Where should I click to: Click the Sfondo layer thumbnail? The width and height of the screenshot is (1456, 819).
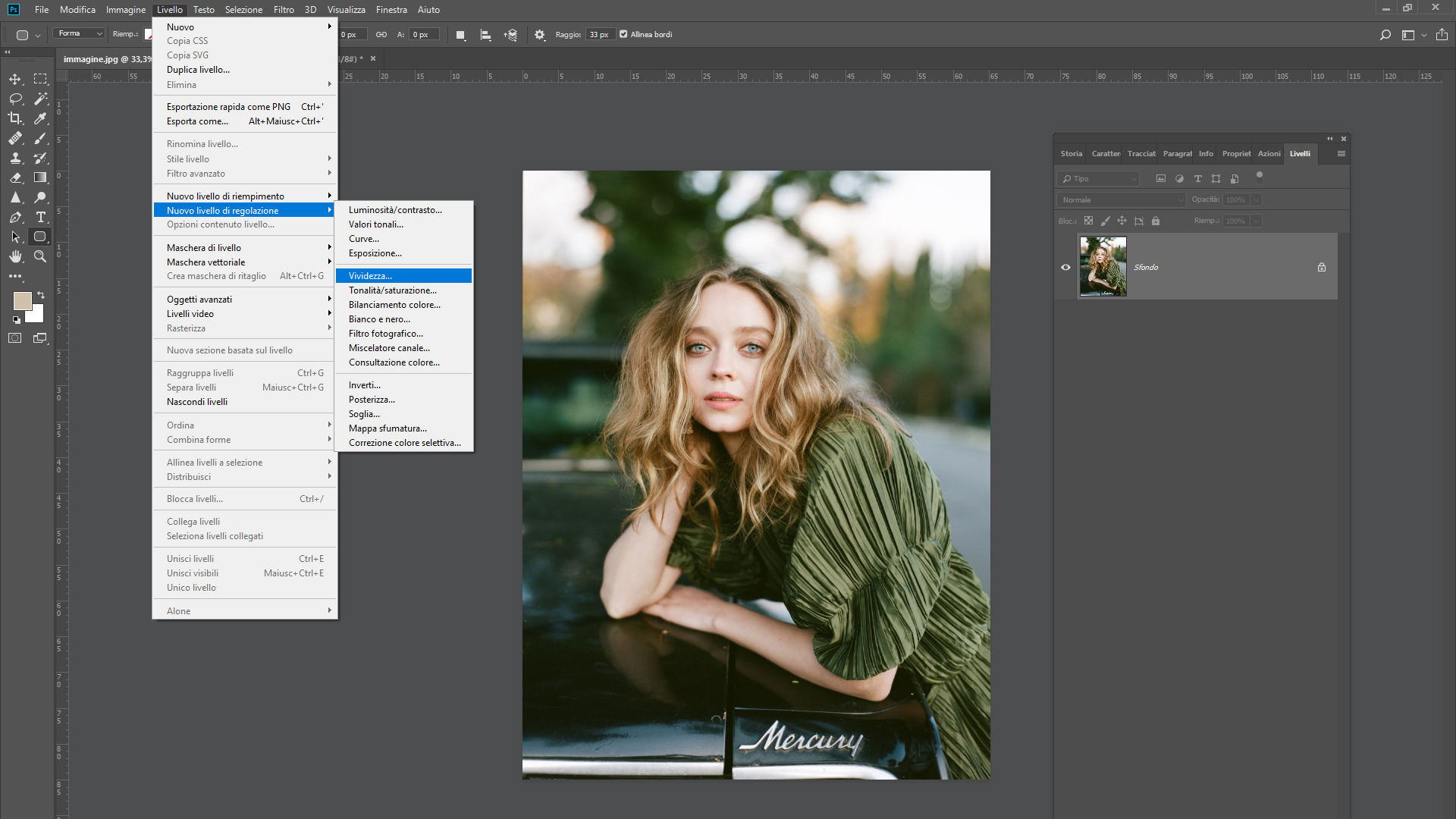click(1103, 266)
